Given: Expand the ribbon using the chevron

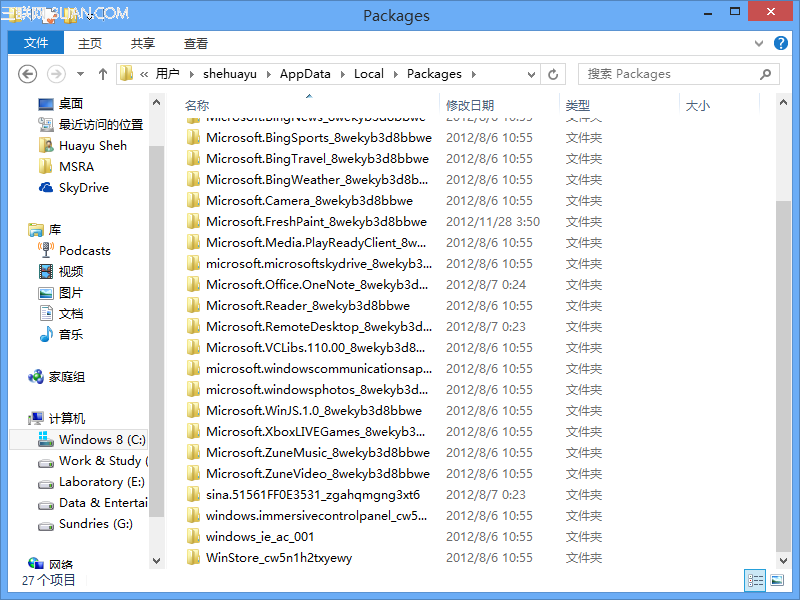Looking at the screenshot, I should [x=759, y=43].
